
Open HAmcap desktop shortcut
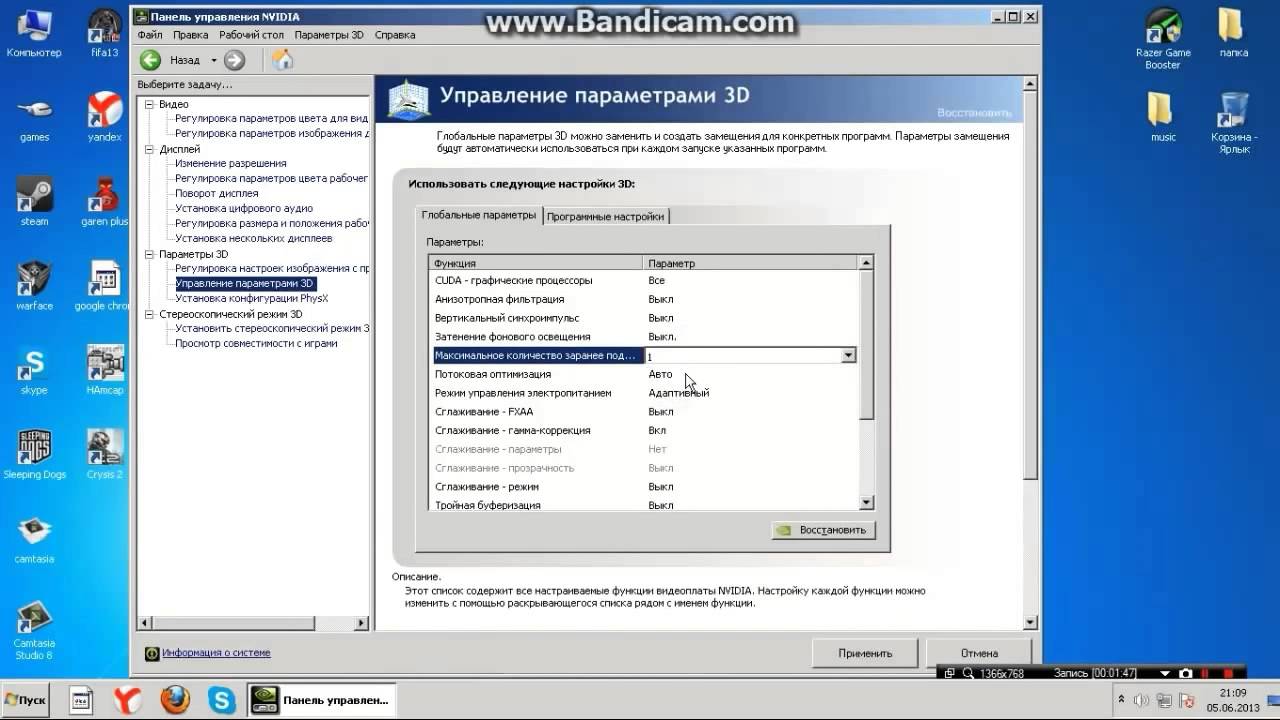tap(104, 371)
